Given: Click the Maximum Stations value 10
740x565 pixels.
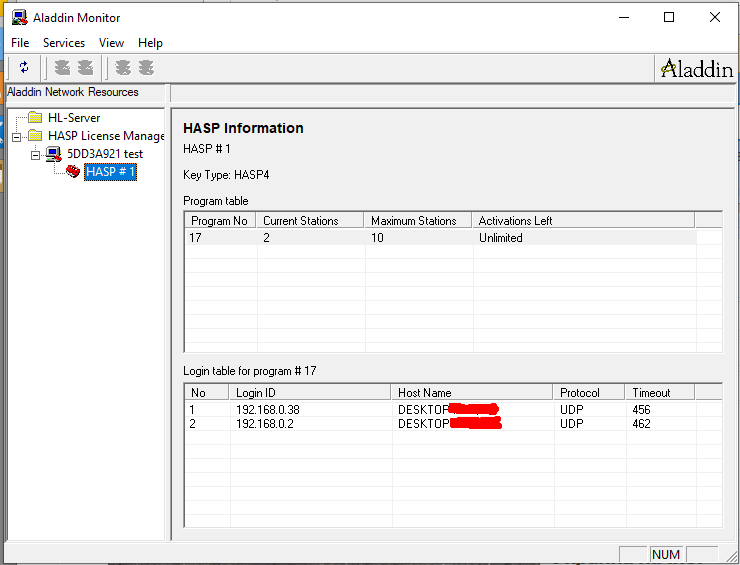Looking at the screenshot, I should click(377, 237).
